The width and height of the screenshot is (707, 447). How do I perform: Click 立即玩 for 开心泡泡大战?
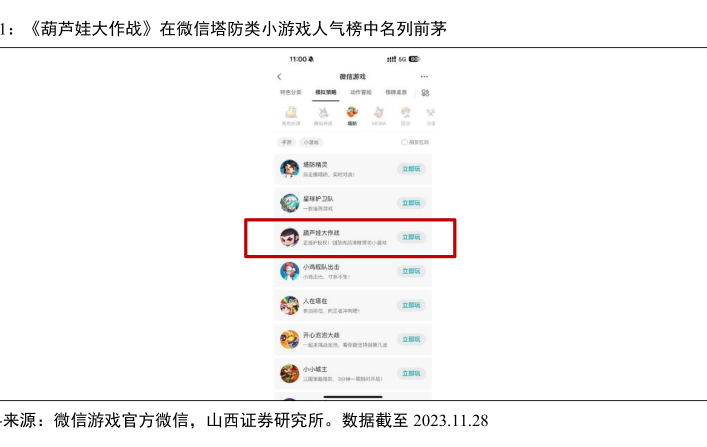(x=411, y=339)
